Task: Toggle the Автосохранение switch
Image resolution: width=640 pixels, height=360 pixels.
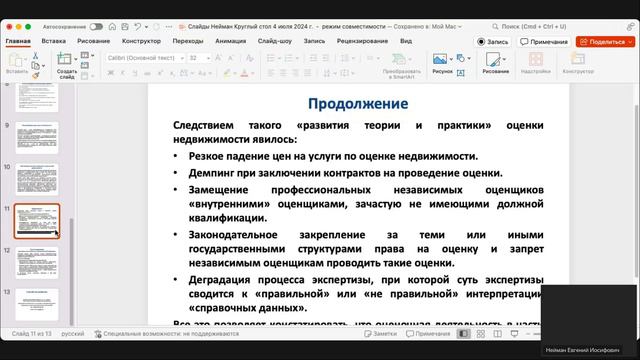Action: (x=96, y=27)
